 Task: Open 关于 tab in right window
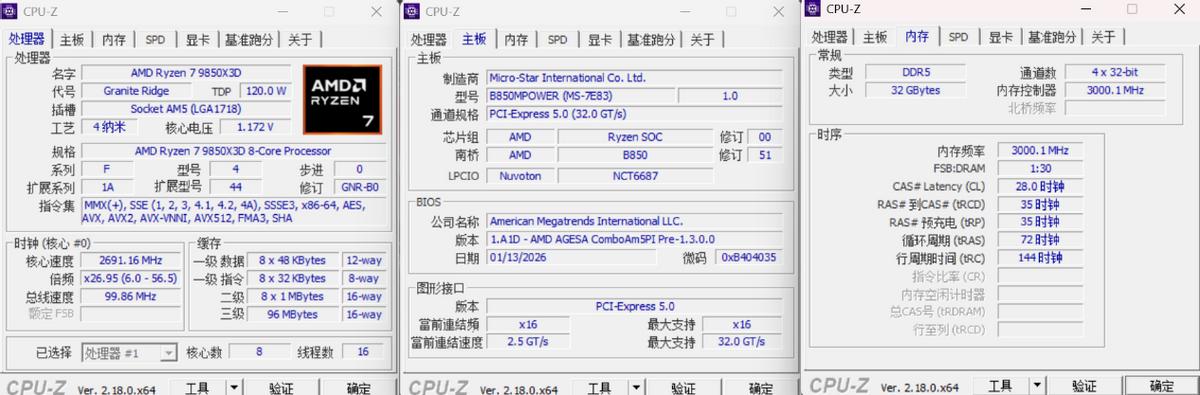pos(1103,37)
